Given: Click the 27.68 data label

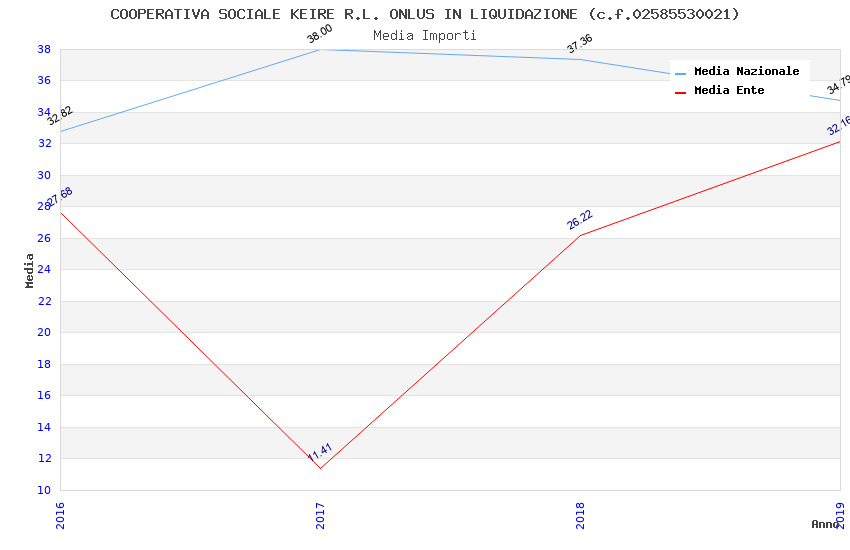Looking at the screenshot, I should pyautogui.click(x=60, y=197).
